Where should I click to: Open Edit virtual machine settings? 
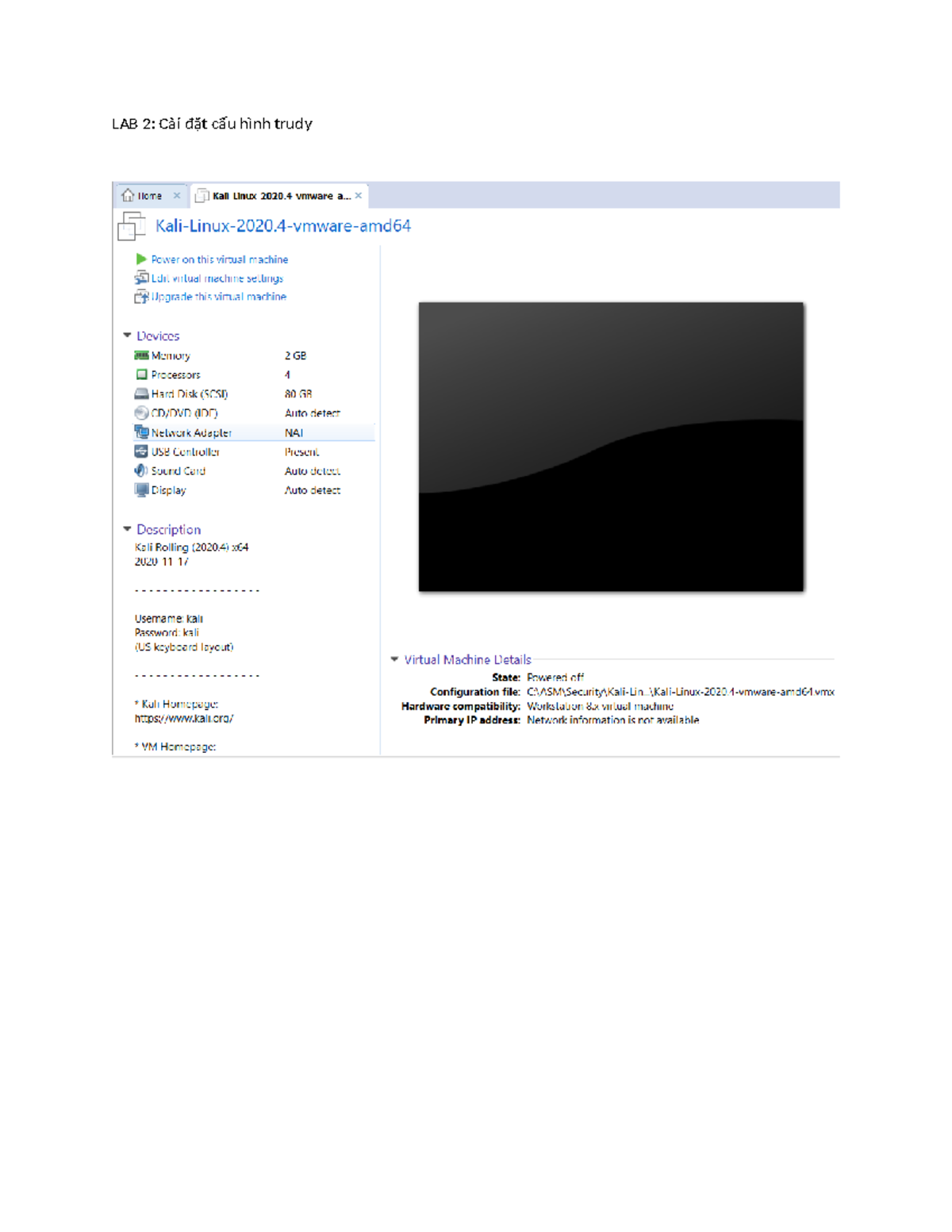217,278
